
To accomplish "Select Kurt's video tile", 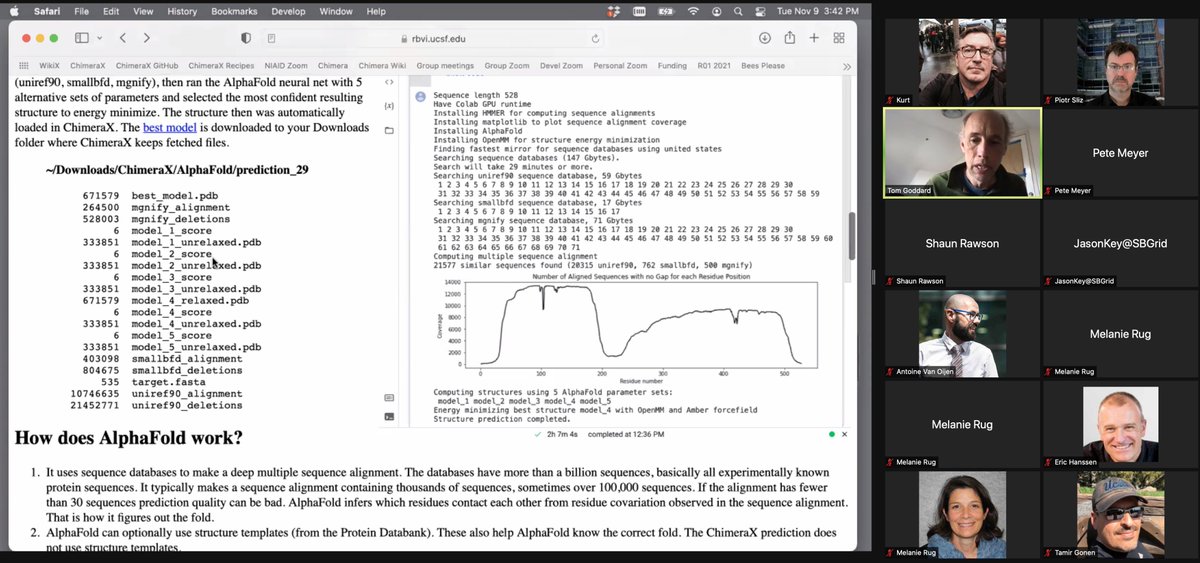I will [x=962, y=62].
